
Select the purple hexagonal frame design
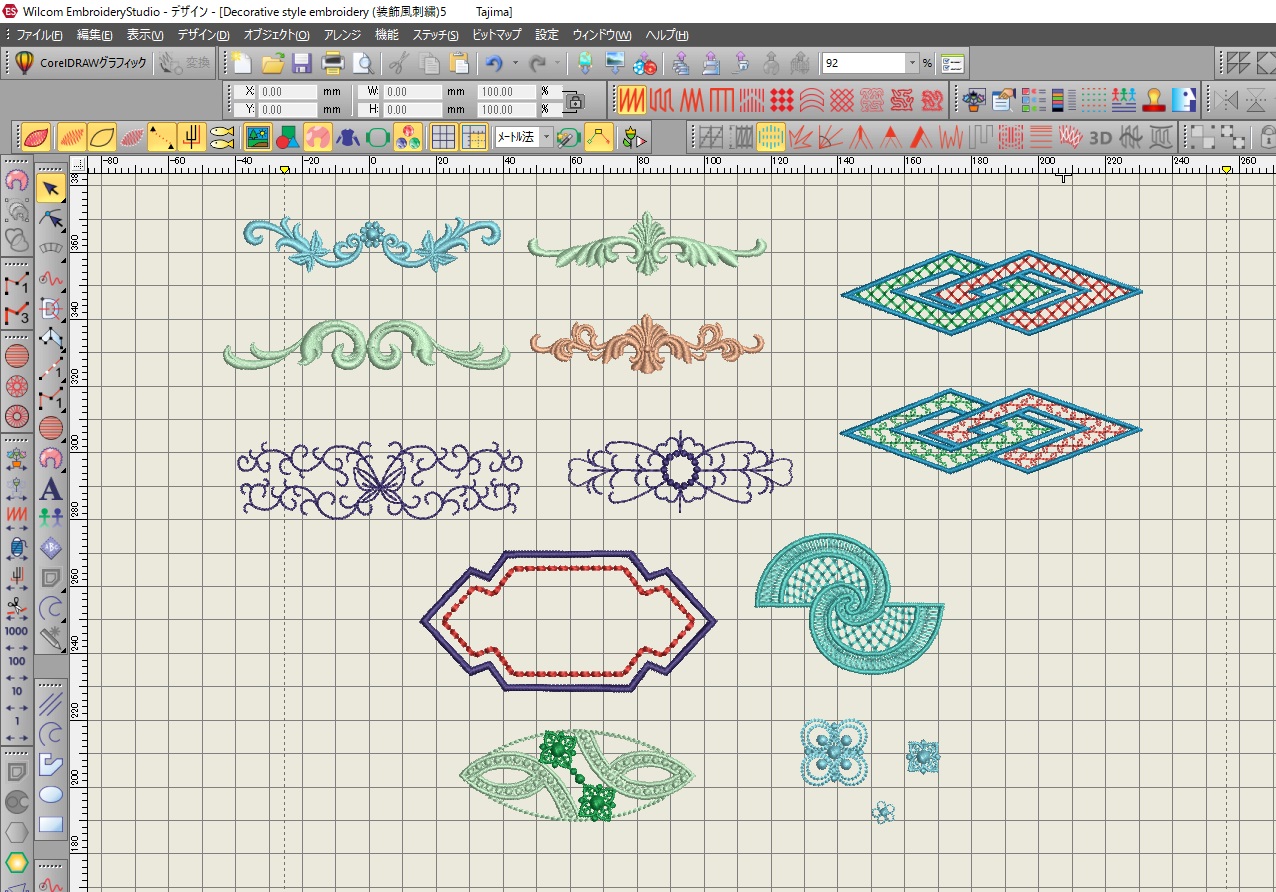pyautogui.click(x=568, y=621)
